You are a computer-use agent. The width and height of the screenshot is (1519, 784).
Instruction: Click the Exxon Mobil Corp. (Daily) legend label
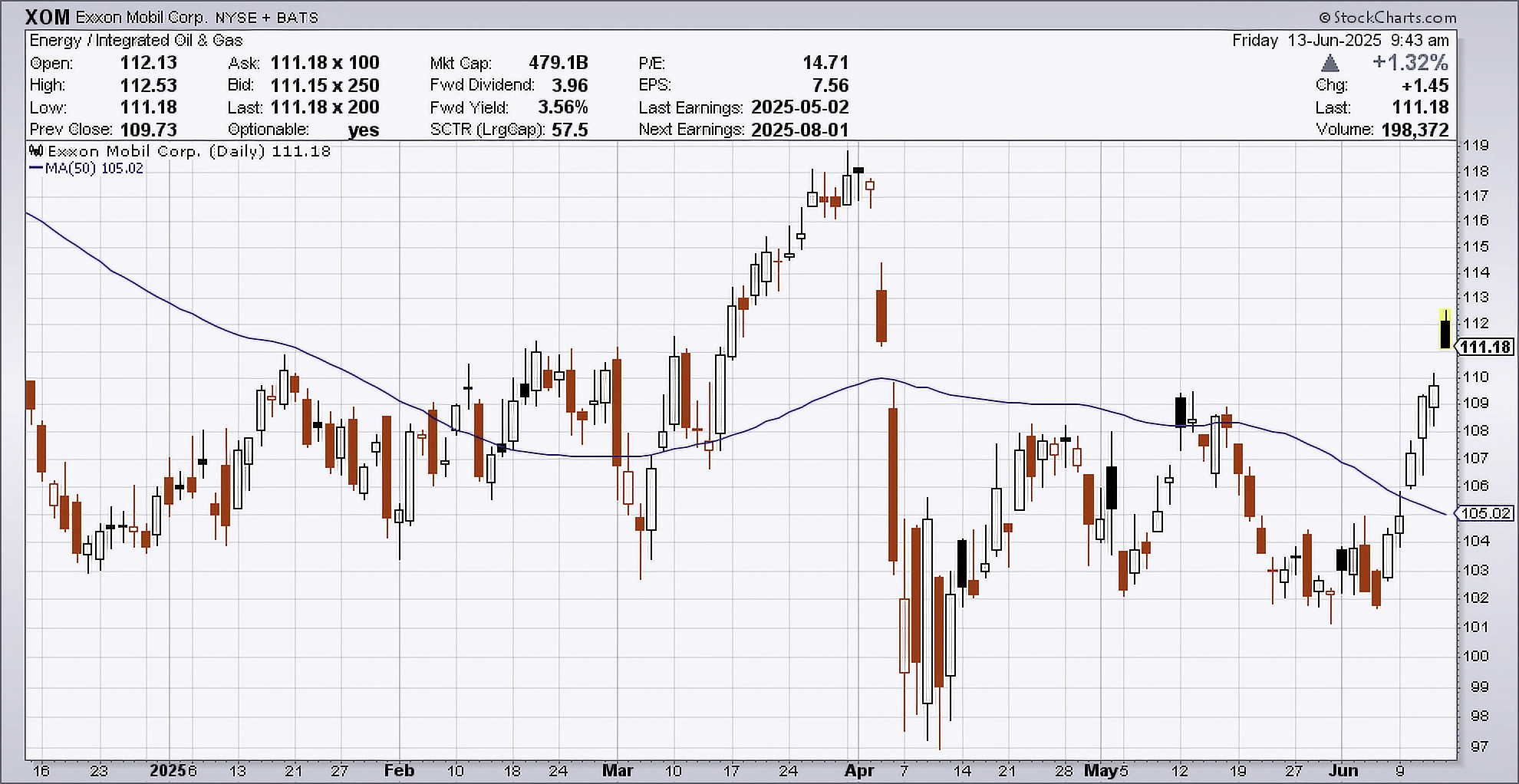[157, 151]
